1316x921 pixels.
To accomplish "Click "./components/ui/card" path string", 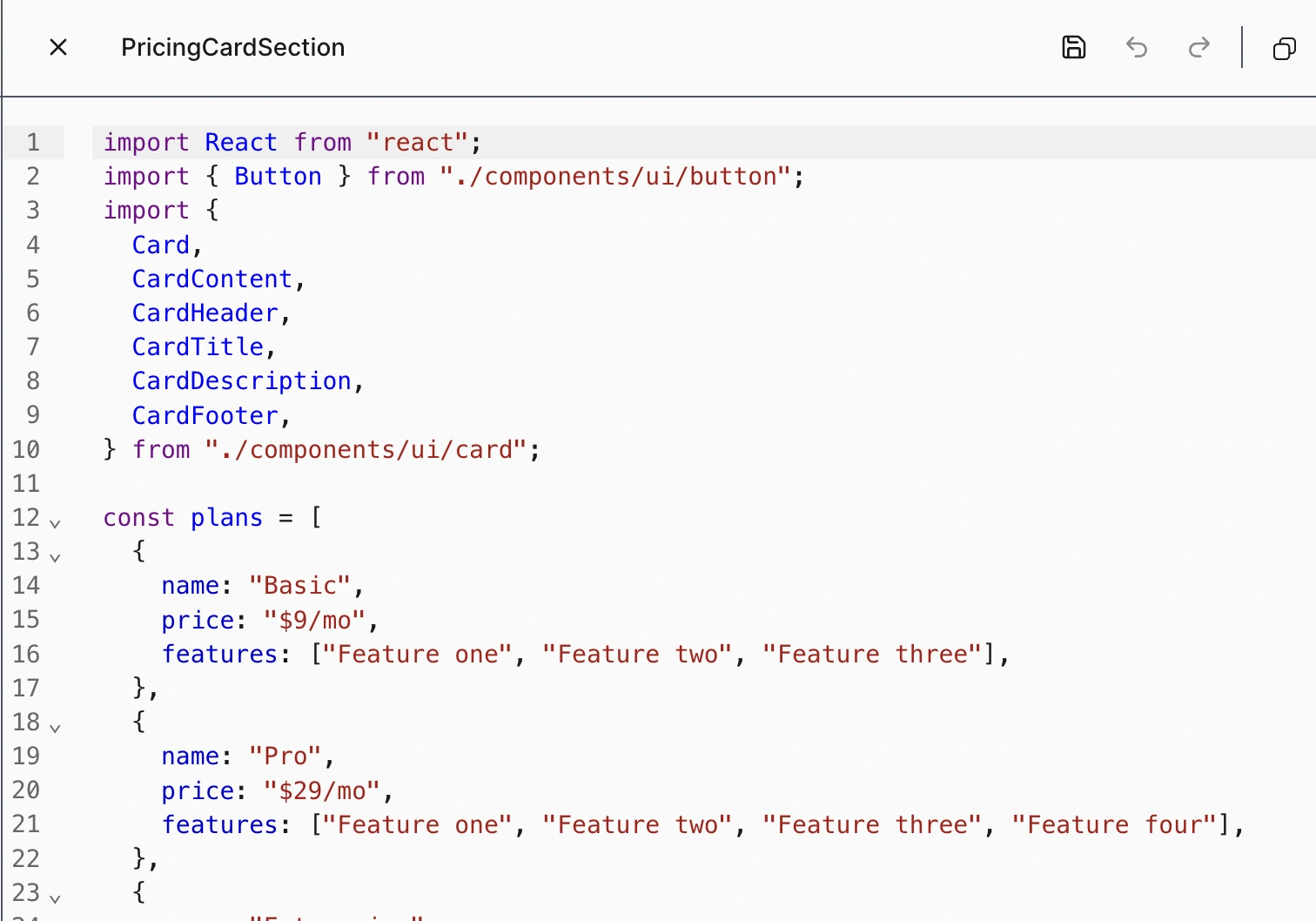I will (366, 449).
